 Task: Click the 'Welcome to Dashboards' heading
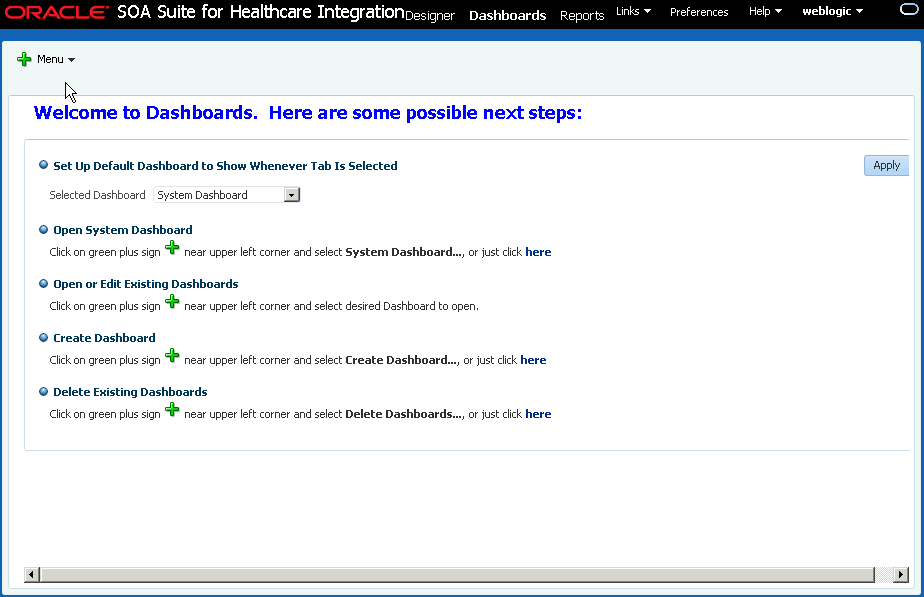(308, 113)
